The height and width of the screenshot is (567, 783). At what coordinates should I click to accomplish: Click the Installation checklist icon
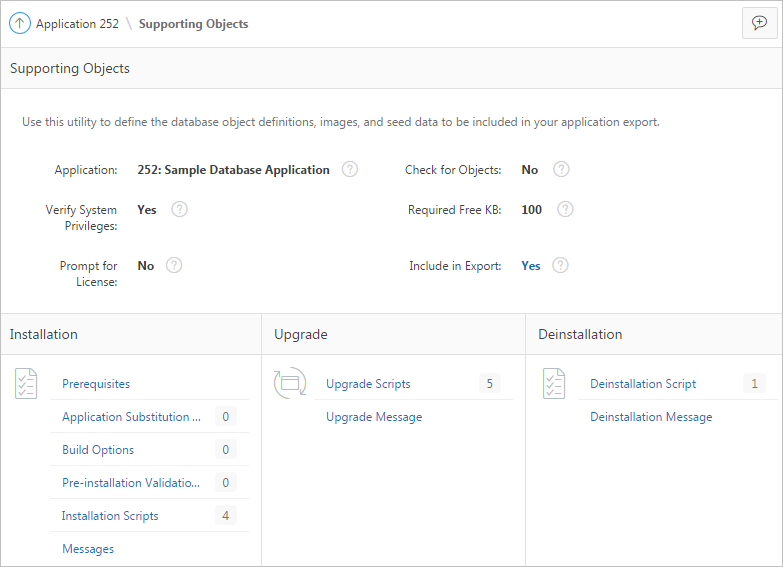[26, 384]
